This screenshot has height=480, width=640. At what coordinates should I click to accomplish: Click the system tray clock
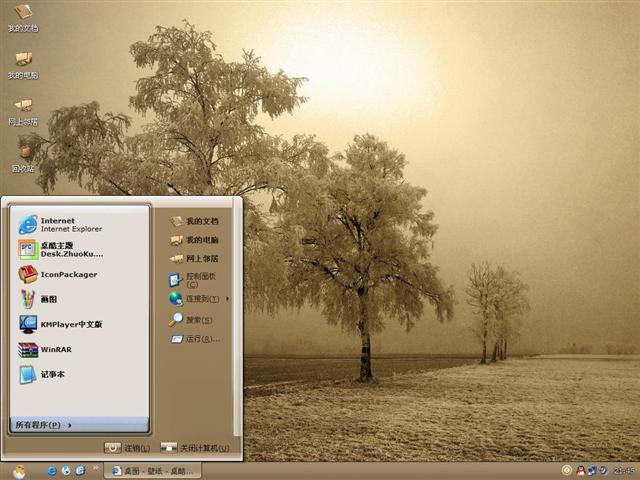coord(624,471)
